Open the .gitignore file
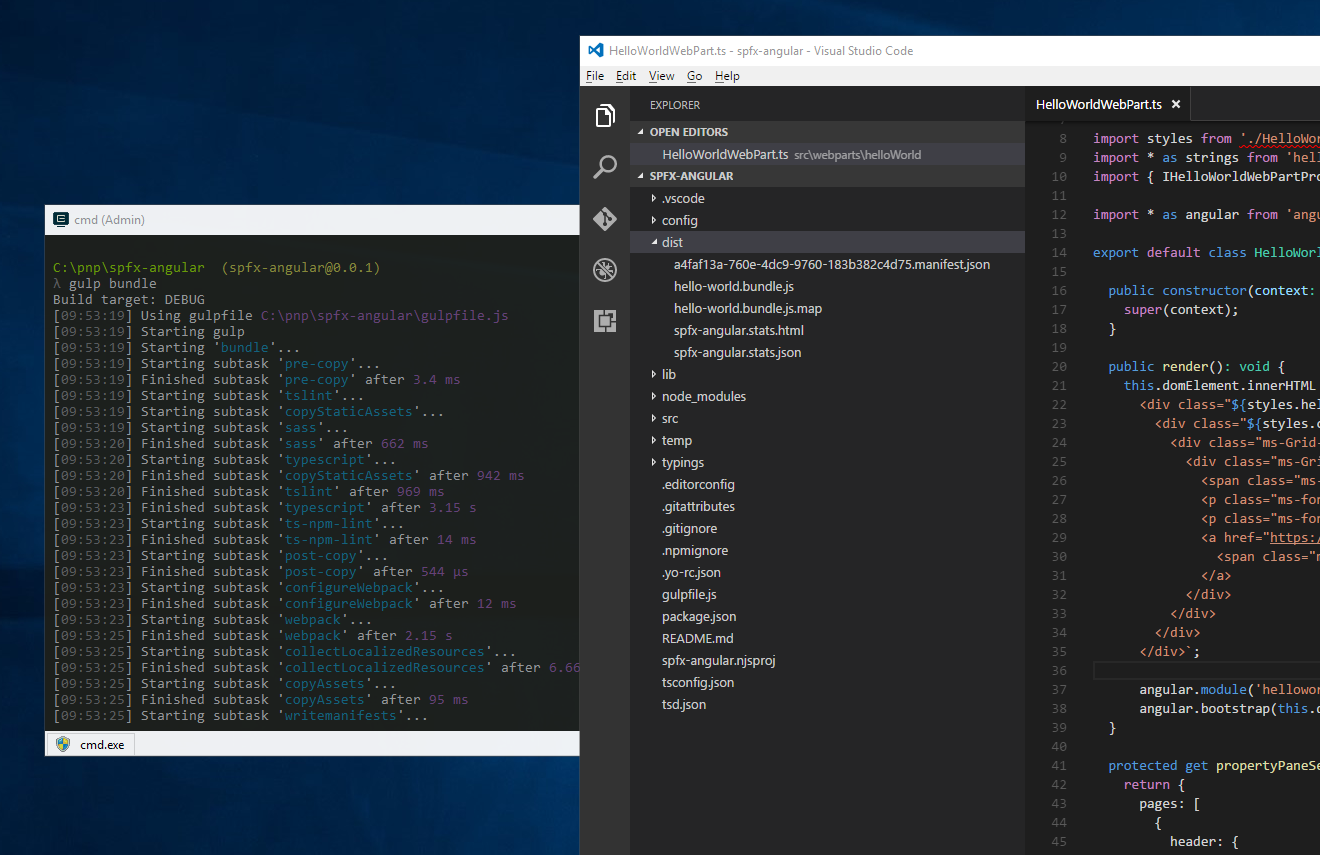 click(690, 528)
